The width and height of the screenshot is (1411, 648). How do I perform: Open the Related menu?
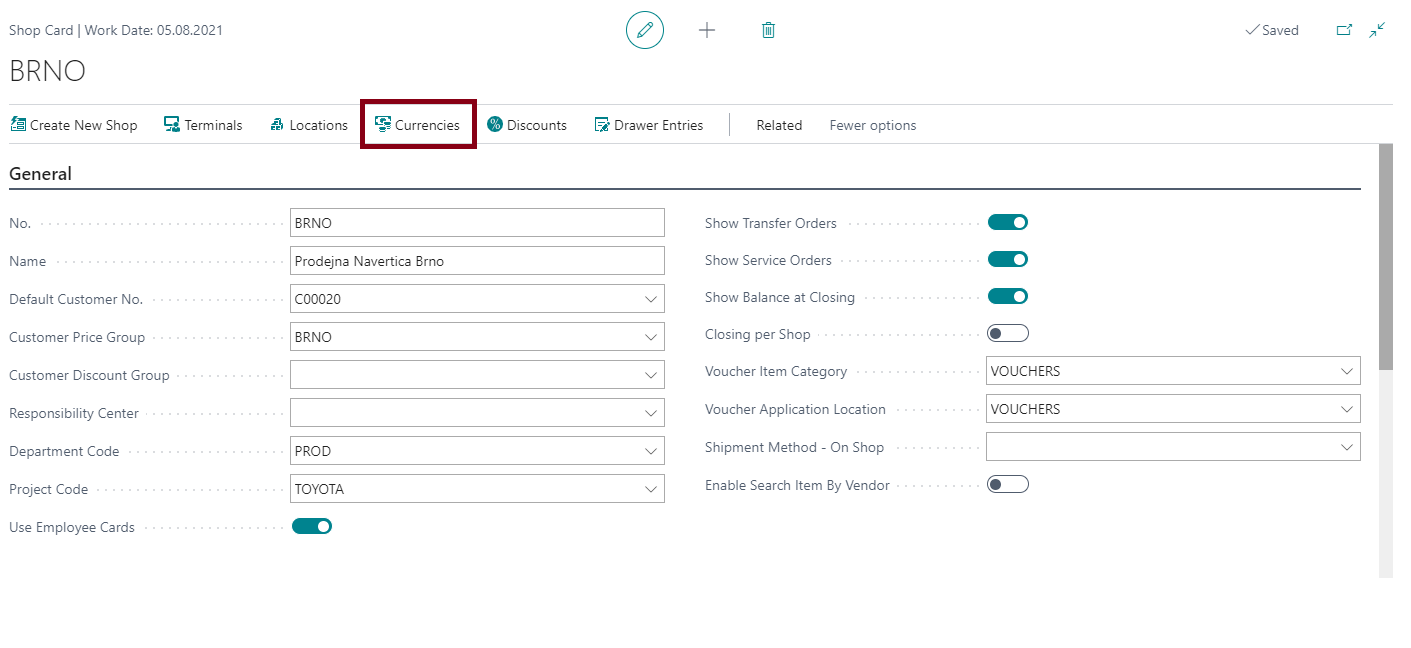pyautogui.click(x=779, y=125)
